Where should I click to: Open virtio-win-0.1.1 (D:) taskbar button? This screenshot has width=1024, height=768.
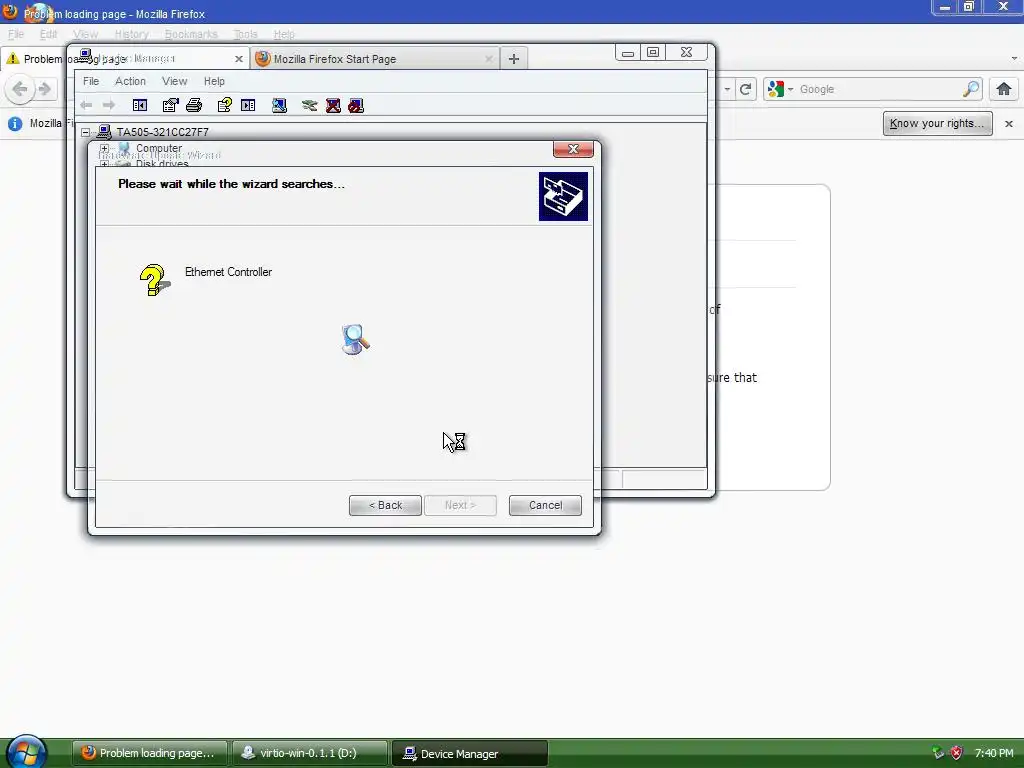(x=310, y=753)
